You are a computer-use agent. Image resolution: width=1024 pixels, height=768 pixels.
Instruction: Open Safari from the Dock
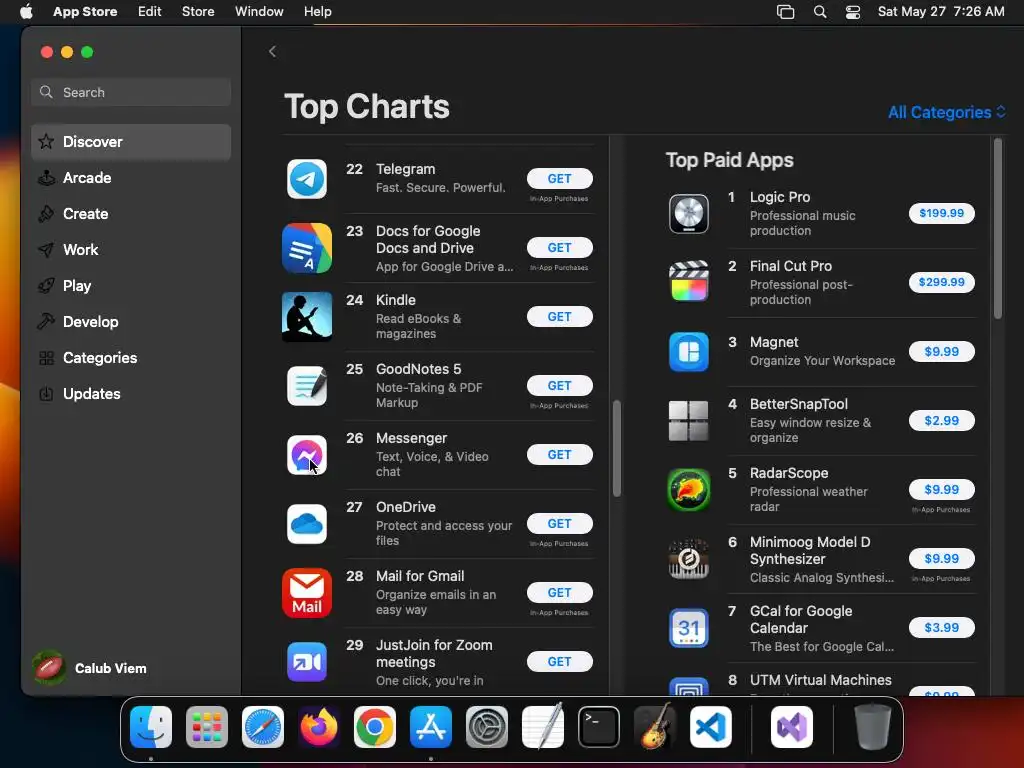[x=263, y=727]
